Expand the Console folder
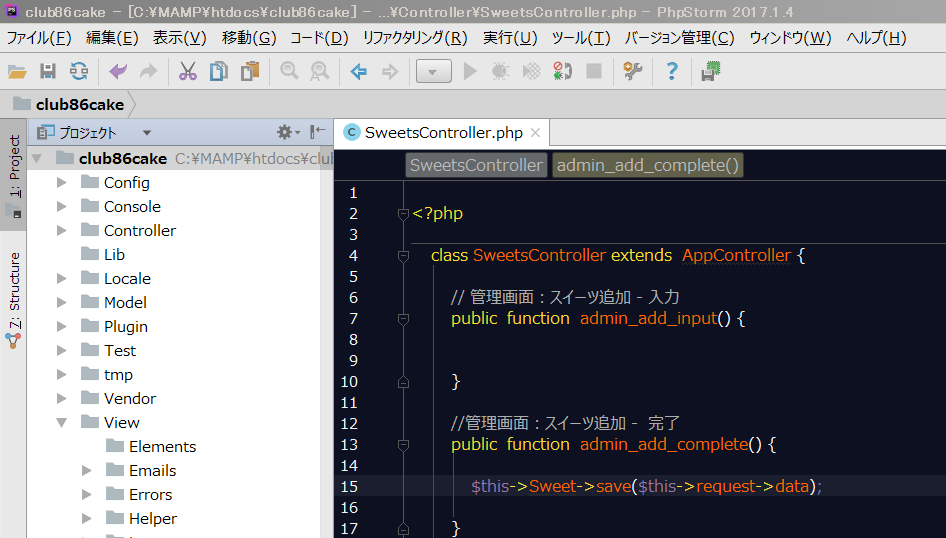Viewport: 946px width, 538px height. point(62,206)
